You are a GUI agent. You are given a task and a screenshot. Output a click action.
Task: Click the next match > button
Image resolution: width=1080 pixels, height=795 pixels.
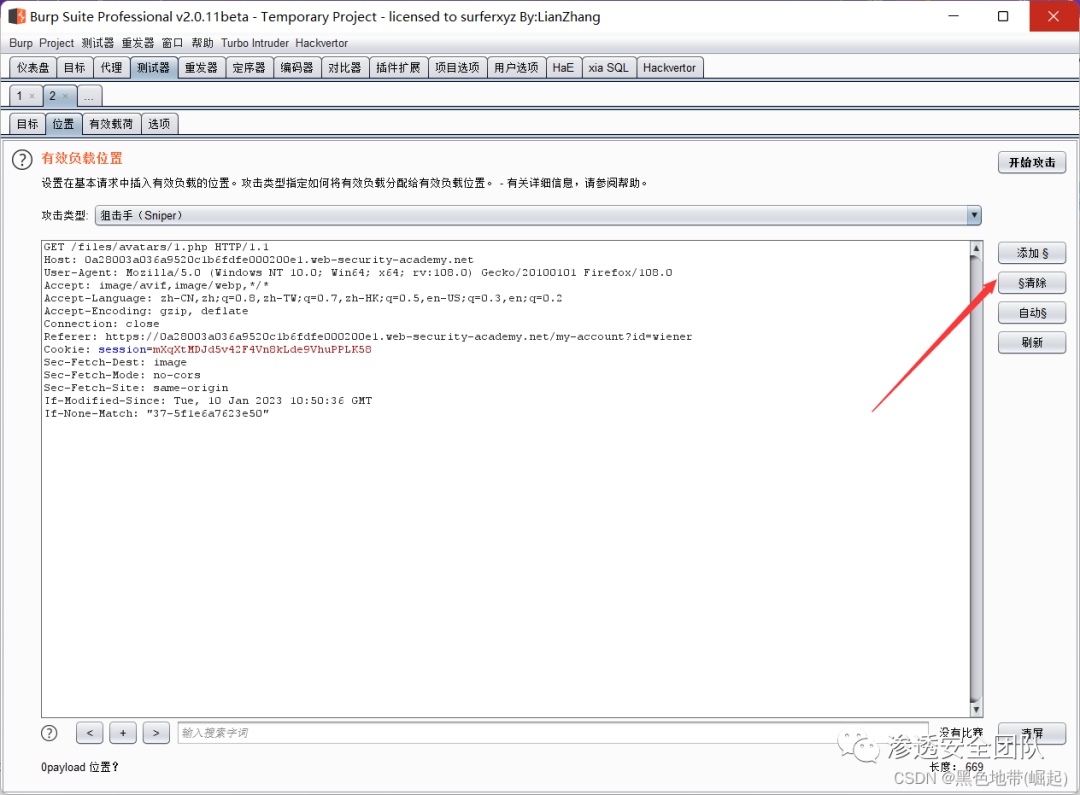coord(156,733)
